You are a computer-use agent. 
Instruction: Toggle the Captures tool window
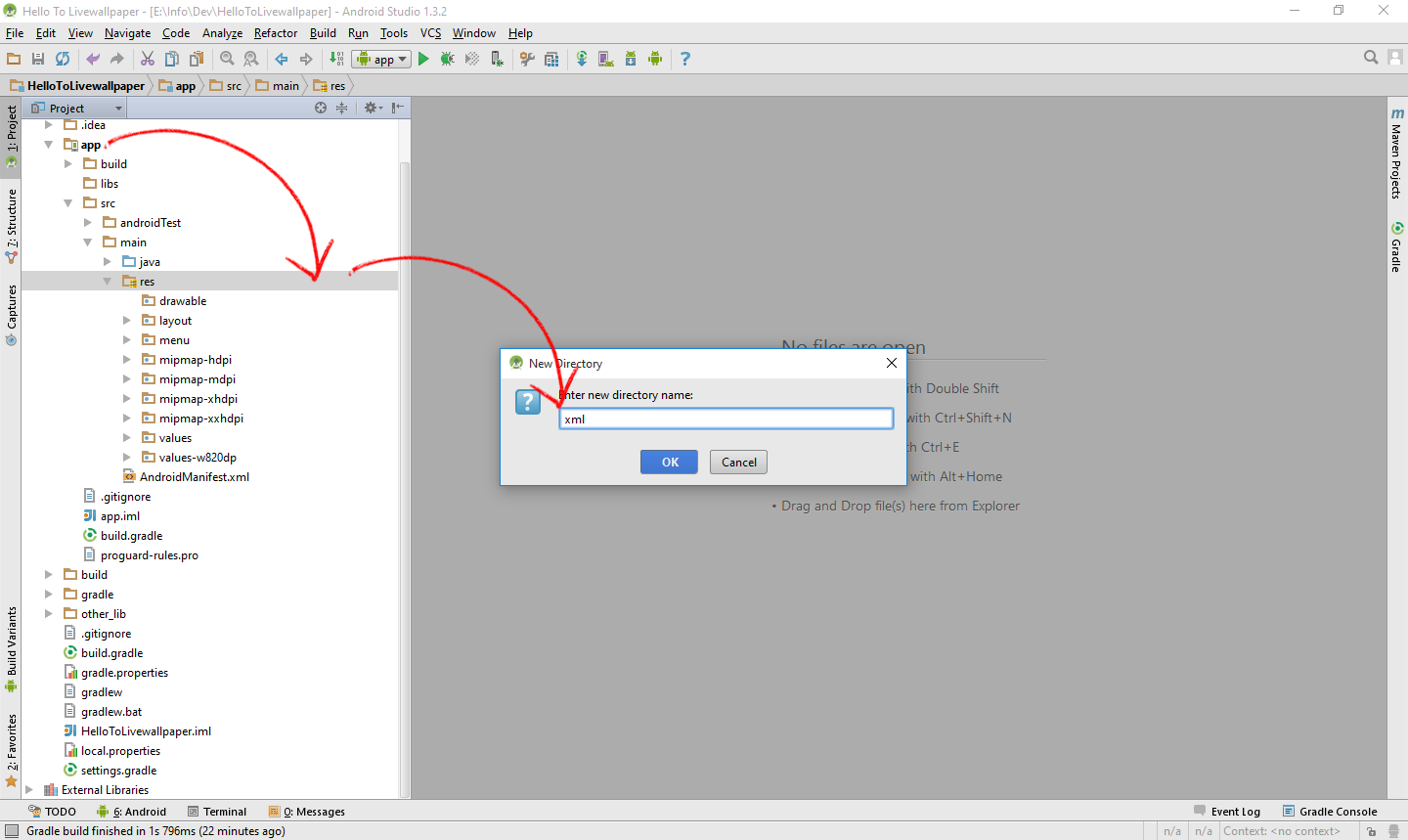point(11,315)
